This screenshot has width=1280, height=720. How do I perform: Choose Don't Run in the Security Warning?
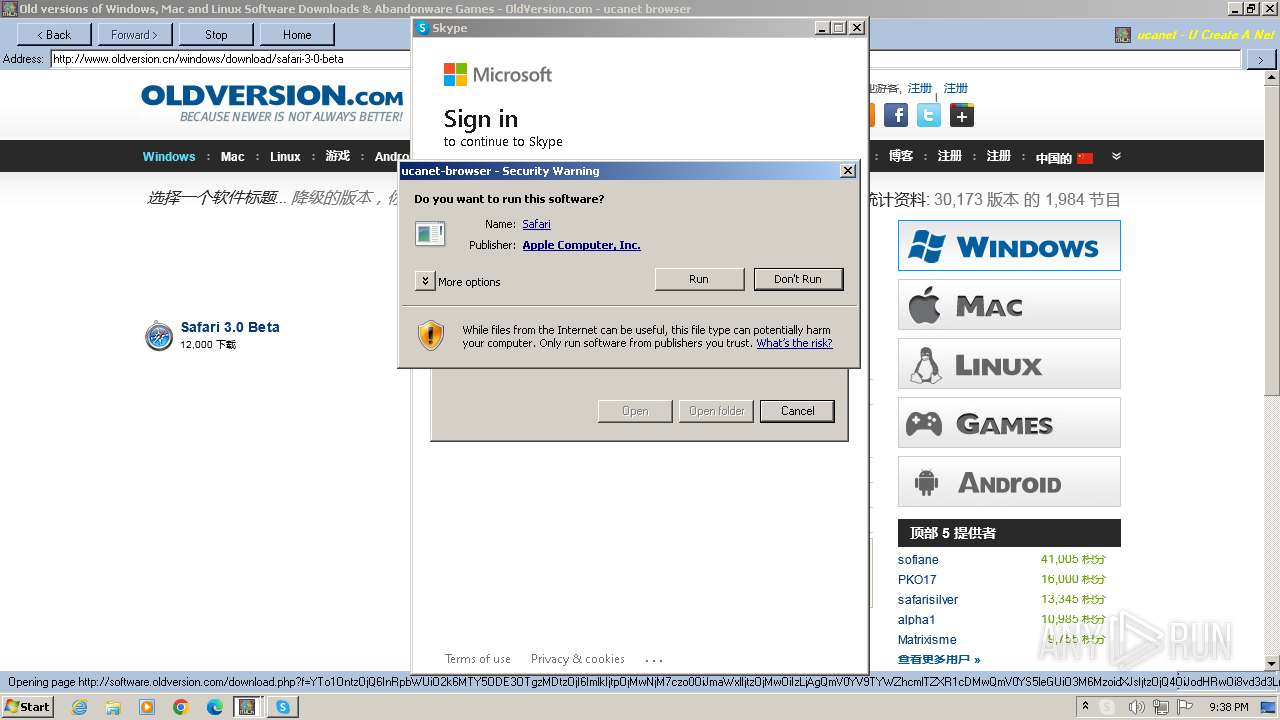[x=798, y=279]
